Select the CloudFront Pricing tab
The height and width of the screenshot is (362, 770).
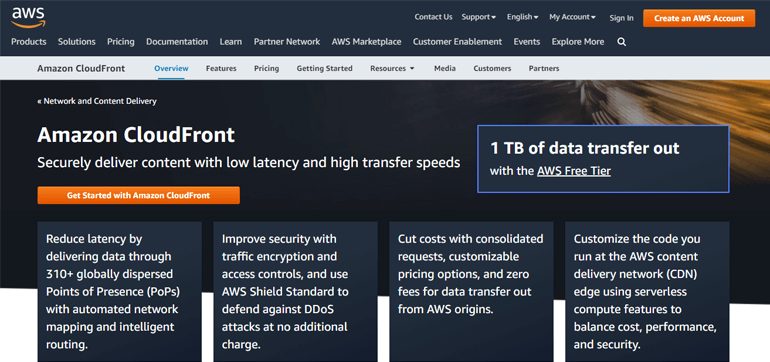(267, 68)
